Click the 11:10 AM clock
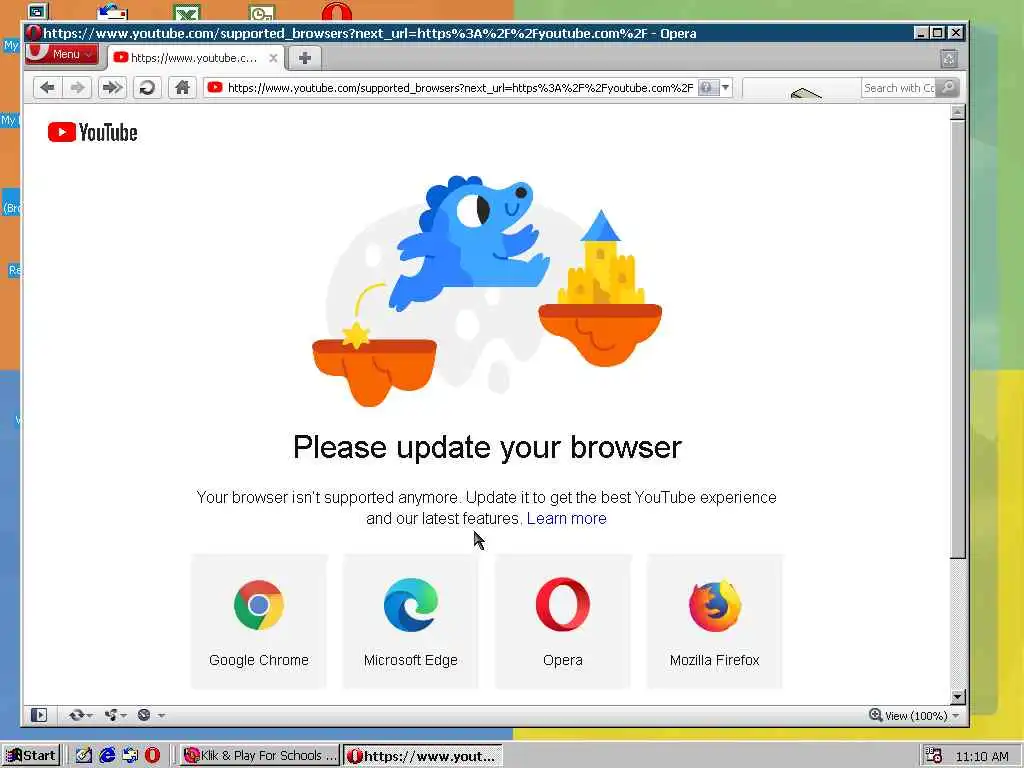 tap(982, 756)
